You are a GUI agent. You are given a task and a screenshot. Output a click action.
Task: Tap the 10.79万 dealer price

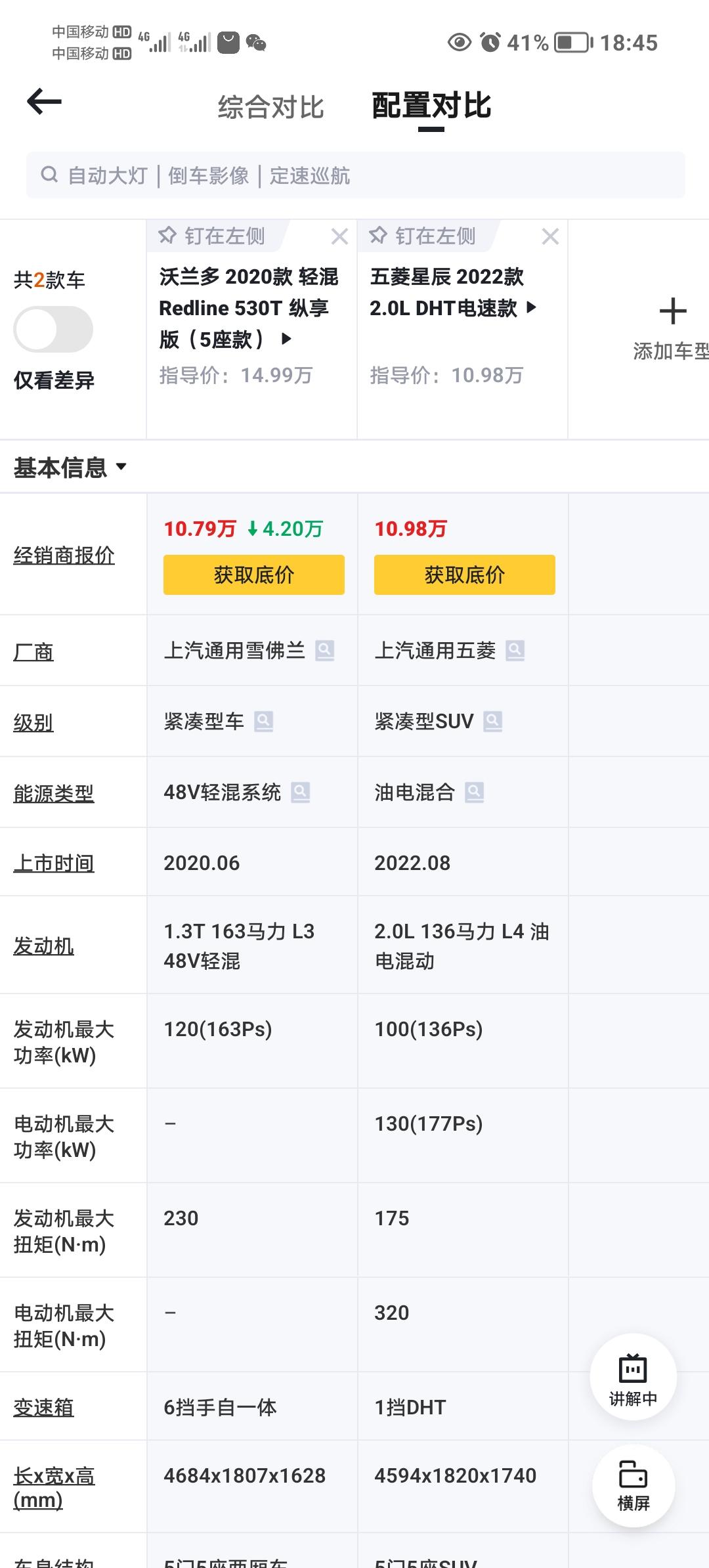[200, 529]
